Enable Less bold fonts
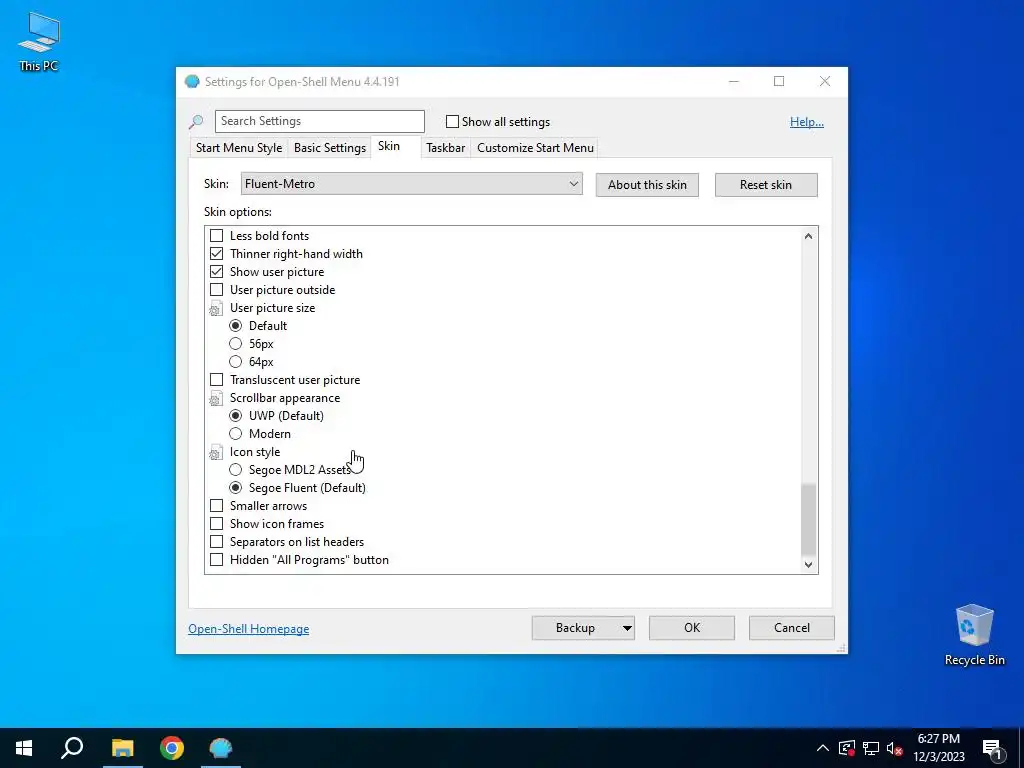This screenshot has width=1024, height=768. [216, 236]
